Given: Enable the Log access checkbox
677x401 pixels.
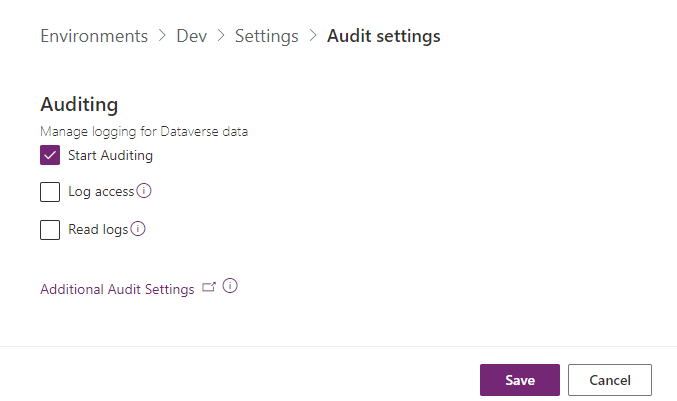Looking at the screenshot, I should 50,192.
